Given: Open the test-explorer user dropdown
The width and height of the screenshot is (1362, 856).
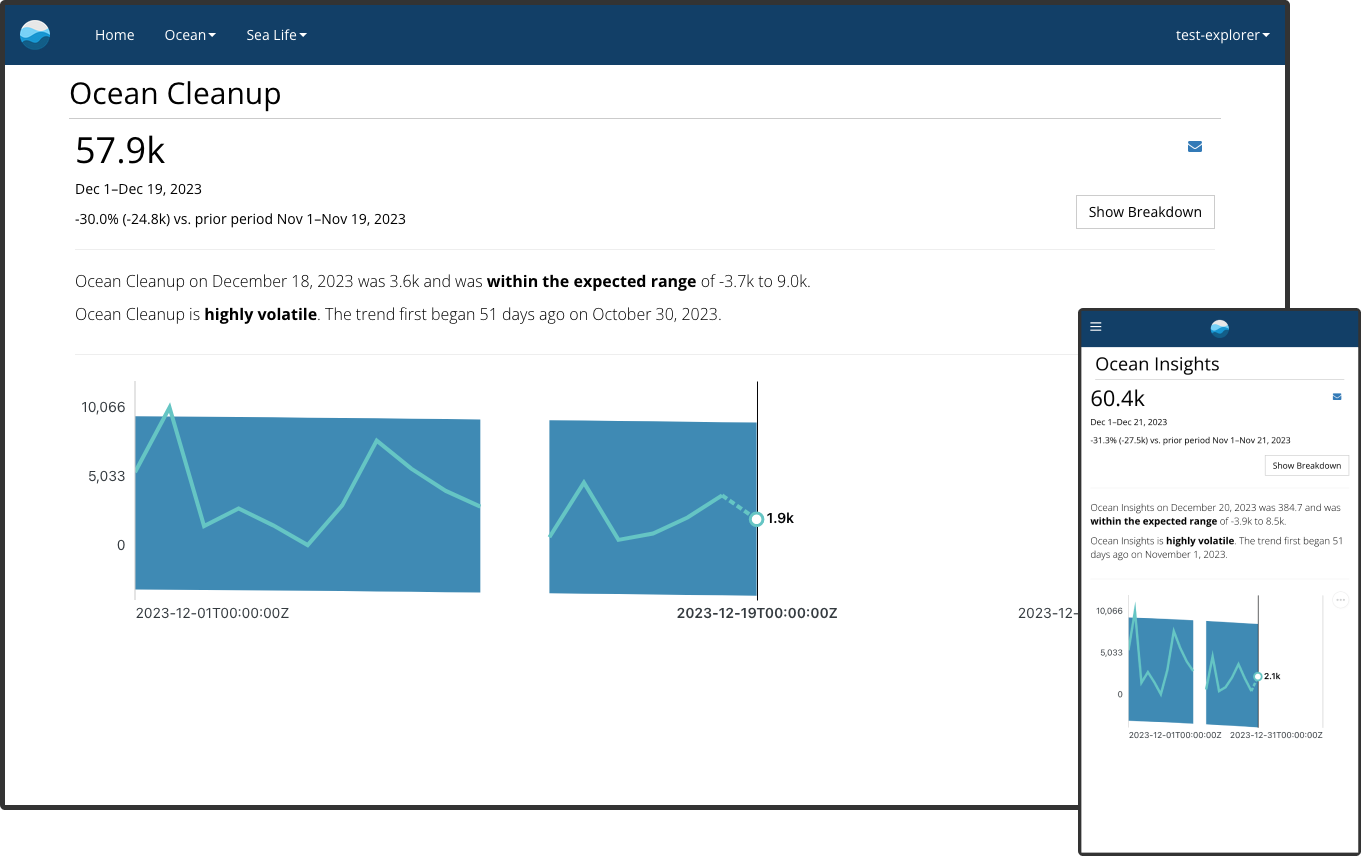Looking at the screenshot, I should coord(1222,35).
